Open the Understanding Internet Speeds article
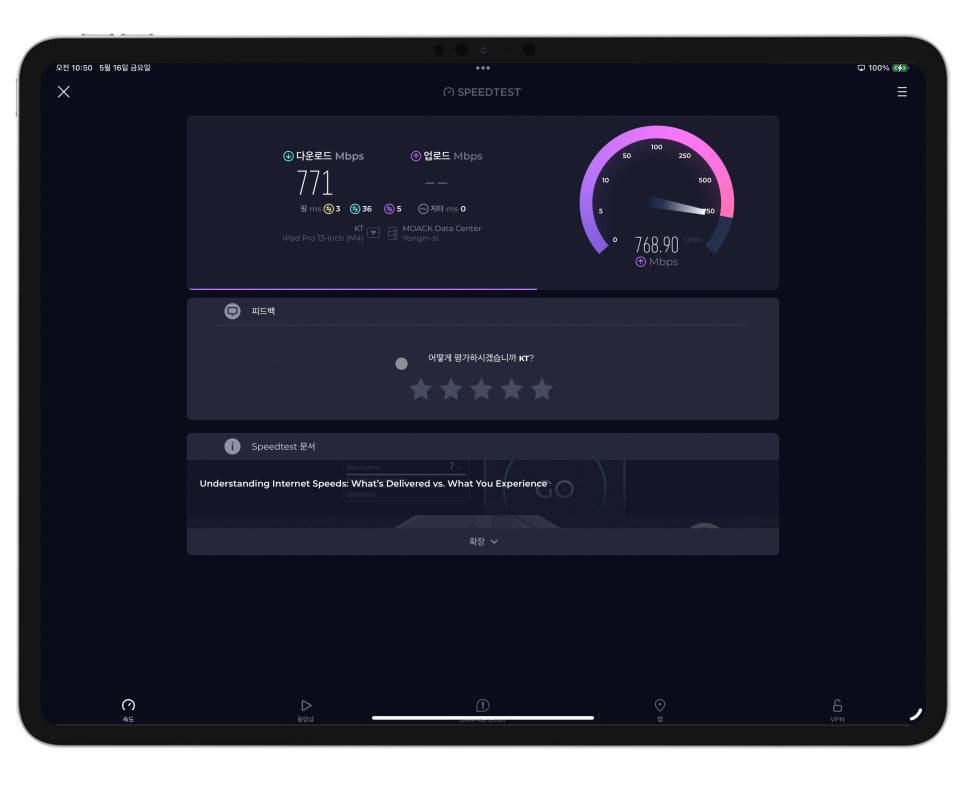The image size is (966, 785). (x=373, y=484)
